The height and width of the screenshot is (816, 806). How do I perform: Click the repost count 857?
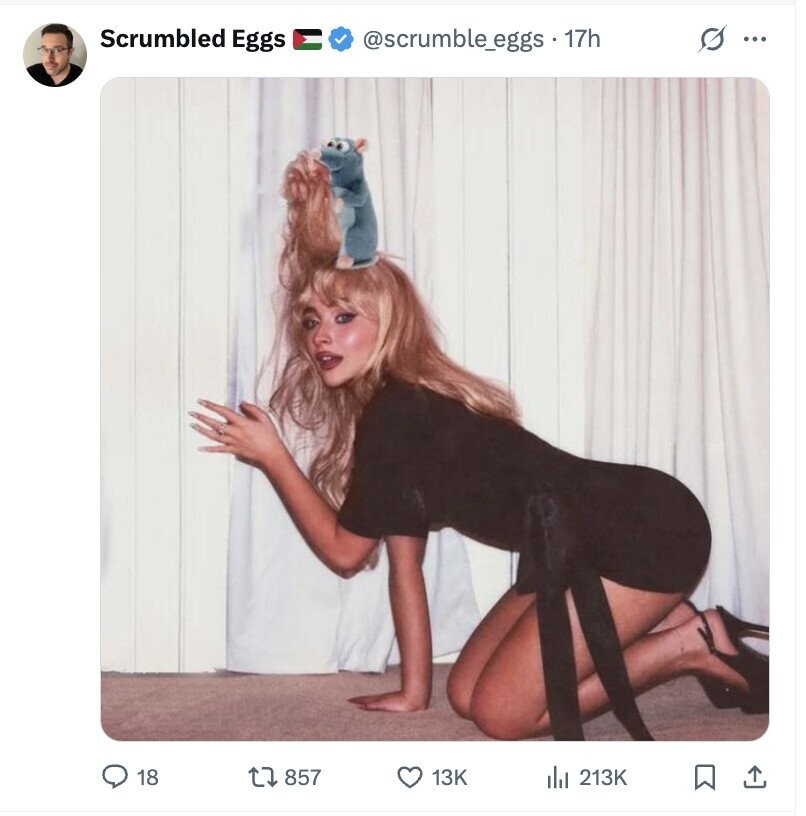(302, 777)
